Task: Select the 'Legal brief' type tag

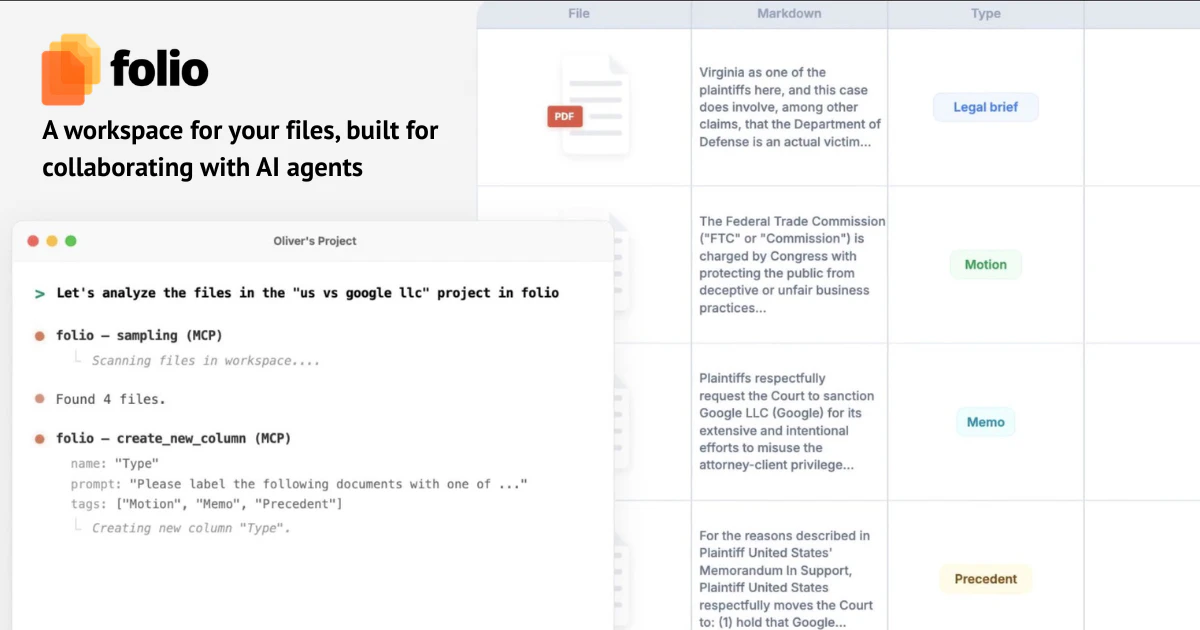Action: click(x=985, y=107)
